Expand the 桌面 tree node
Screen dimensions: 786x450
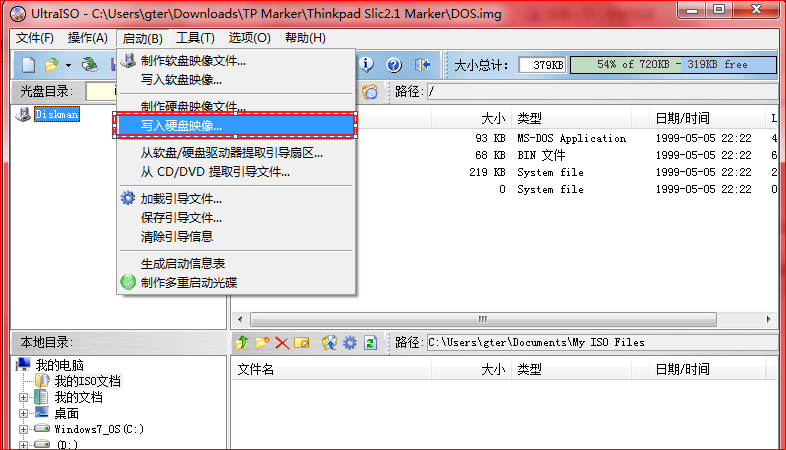(x=23, y=413)
